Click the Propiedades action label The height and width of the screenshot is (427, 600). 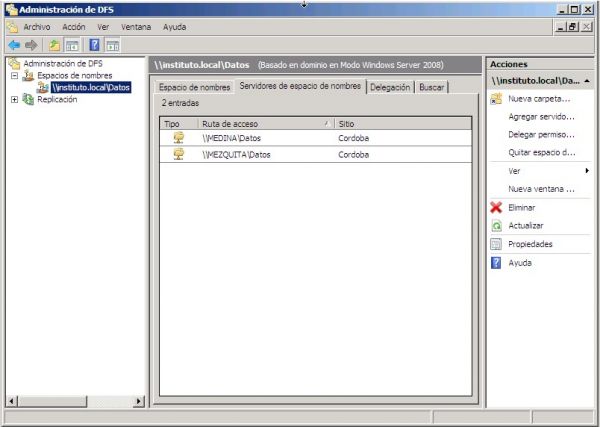click(530, 244)
